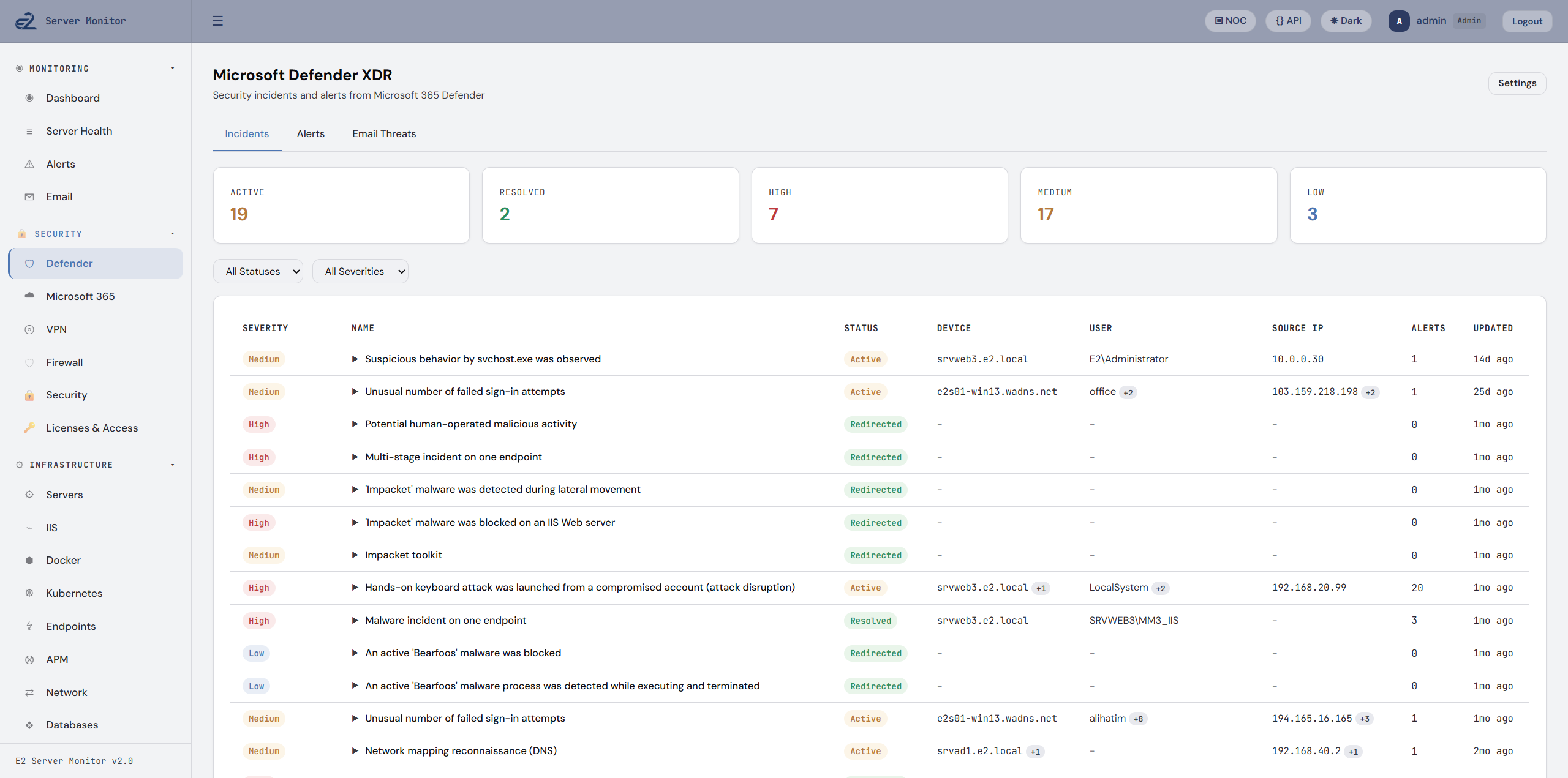Screen dimensions: 1568x778
Task: Toggle NOC view in header
Action: pos(1230,20)
